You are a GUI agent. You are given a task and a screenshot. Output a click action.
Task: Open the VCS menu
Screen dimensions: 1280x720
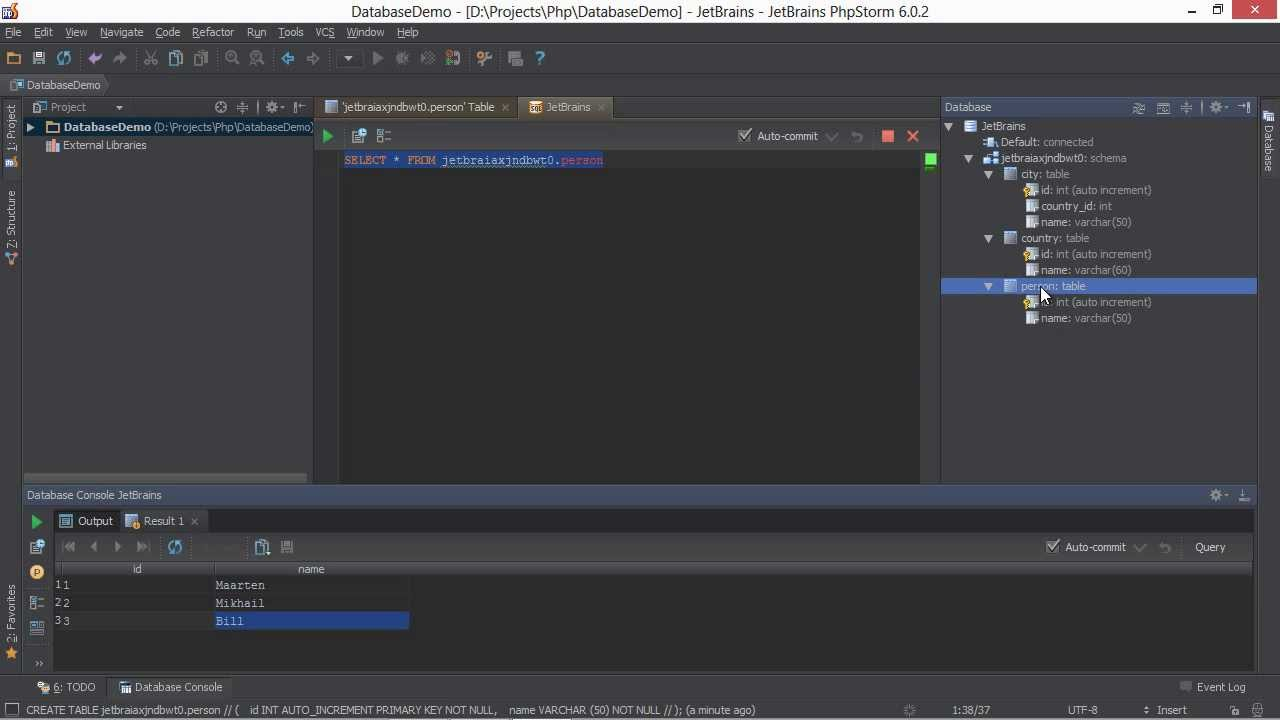click(325, 32)
